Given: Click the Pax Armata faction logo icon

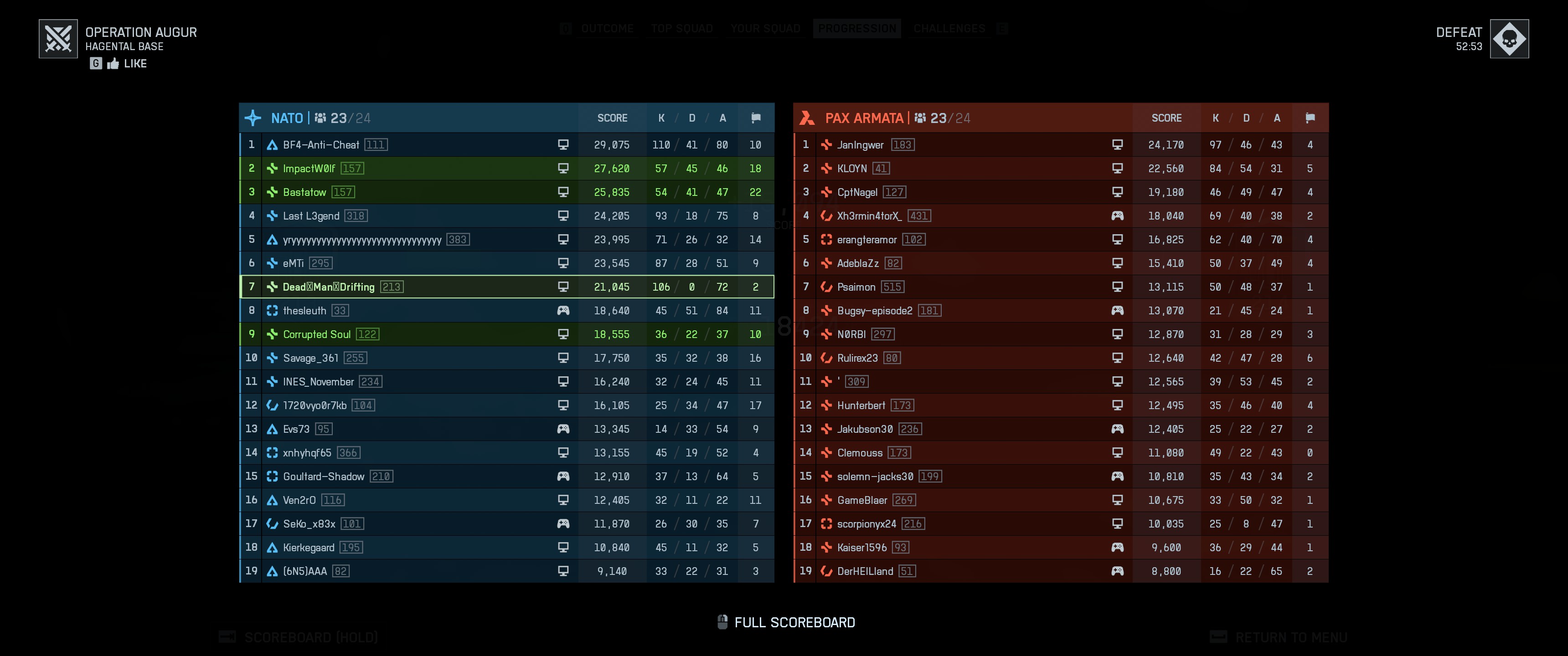Looking at the screenshot, I should tap(807, 118).
